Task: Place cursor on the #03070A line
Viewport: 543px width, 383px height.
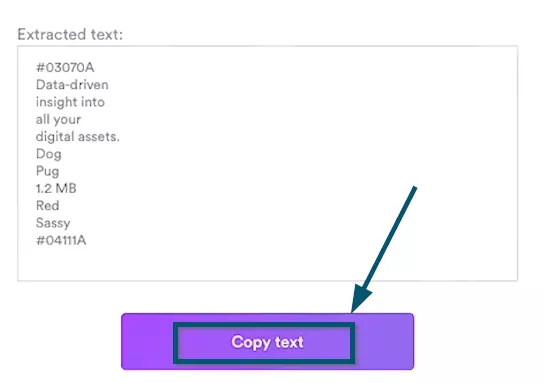Action: [65, 67]
